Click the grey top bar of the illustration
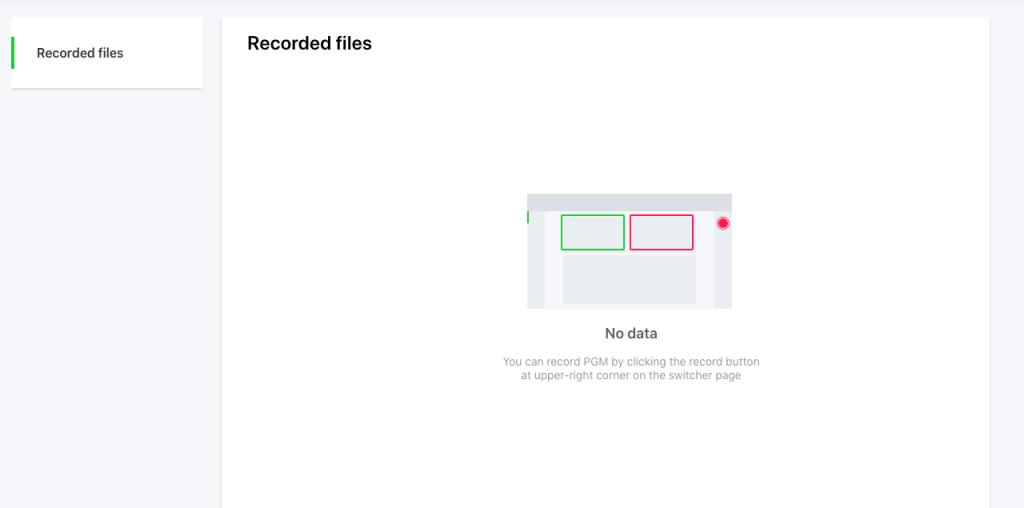Image resolution: width=1024 pixels, height=508 pixels. pyautogui.click(x=629, y=202)
